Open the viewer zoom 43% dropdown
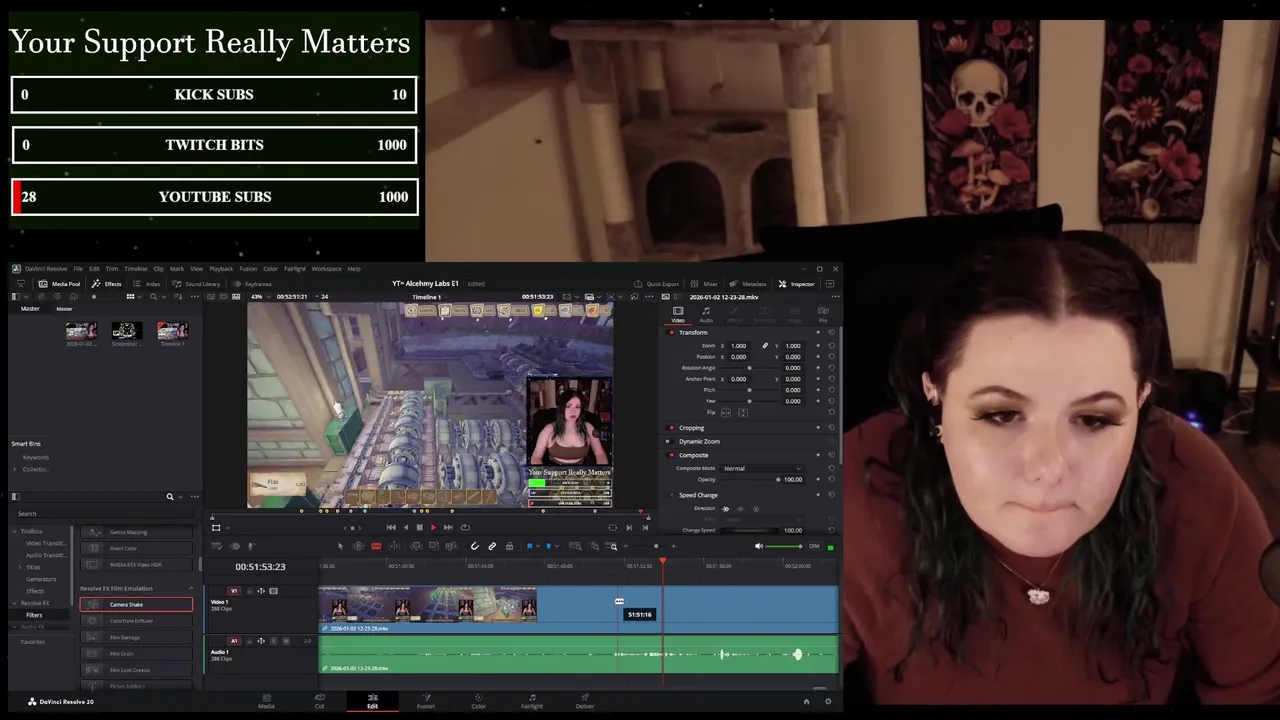Image resolution: width=1280 pixels, height=720 pixels. click(x=259, y=297)
